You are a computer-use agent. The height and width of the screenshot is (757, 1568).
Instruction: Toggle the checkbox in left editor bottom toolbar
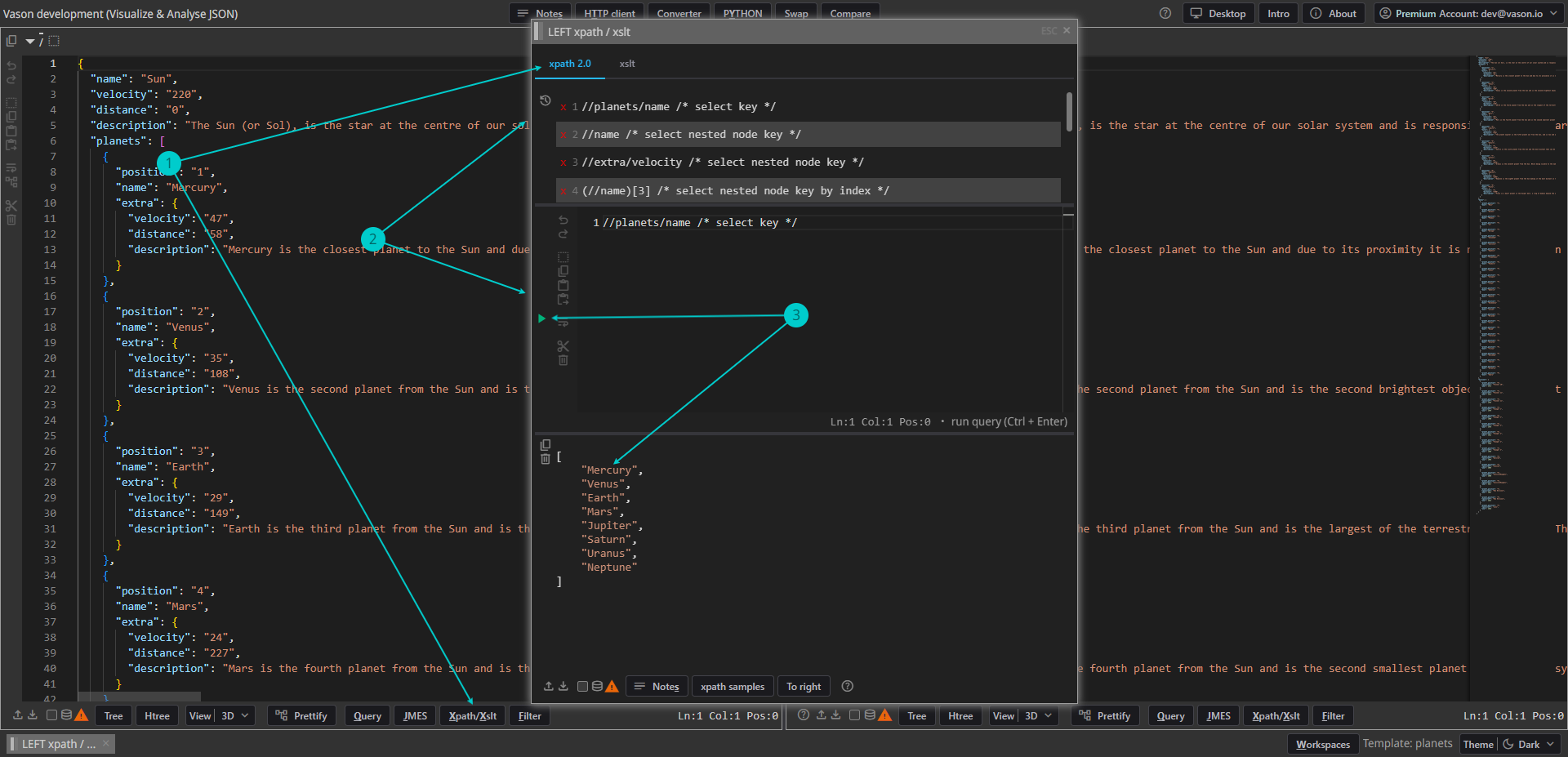click(x=51, y=715)
